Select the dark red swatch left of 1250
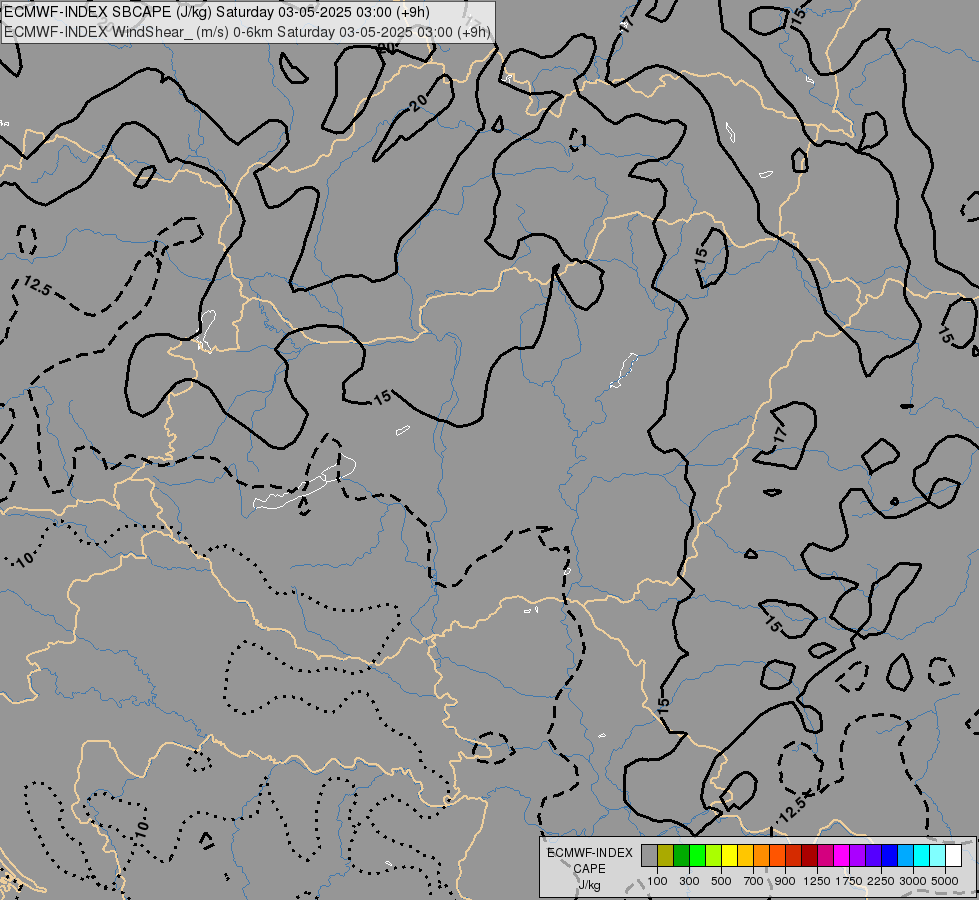The height and width of the screenshot is (900, 979). tap(810, 855)
